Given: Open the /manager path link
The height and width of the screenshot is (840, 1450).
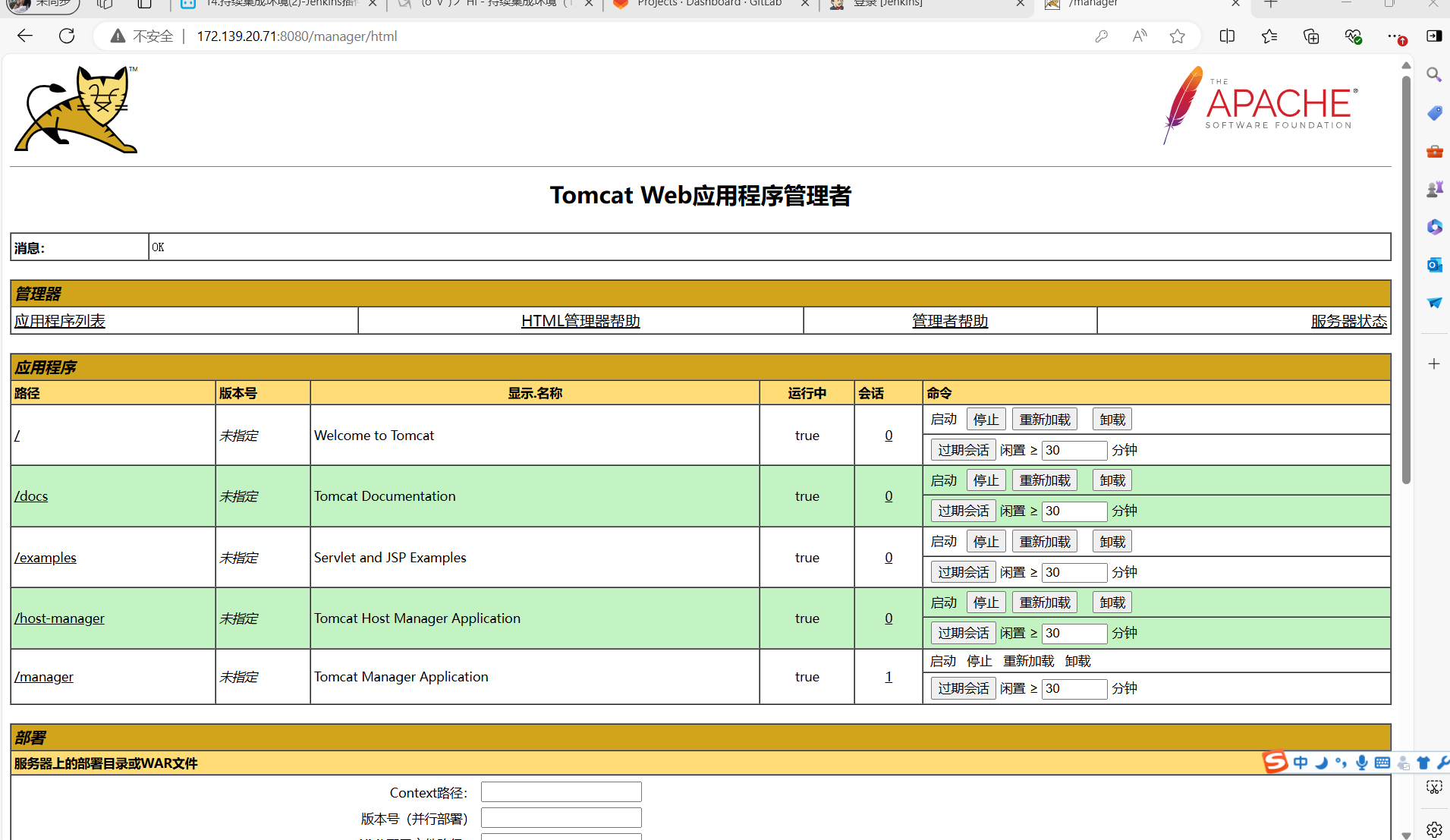Looking at the screenshot, I should tap(44, 677).
